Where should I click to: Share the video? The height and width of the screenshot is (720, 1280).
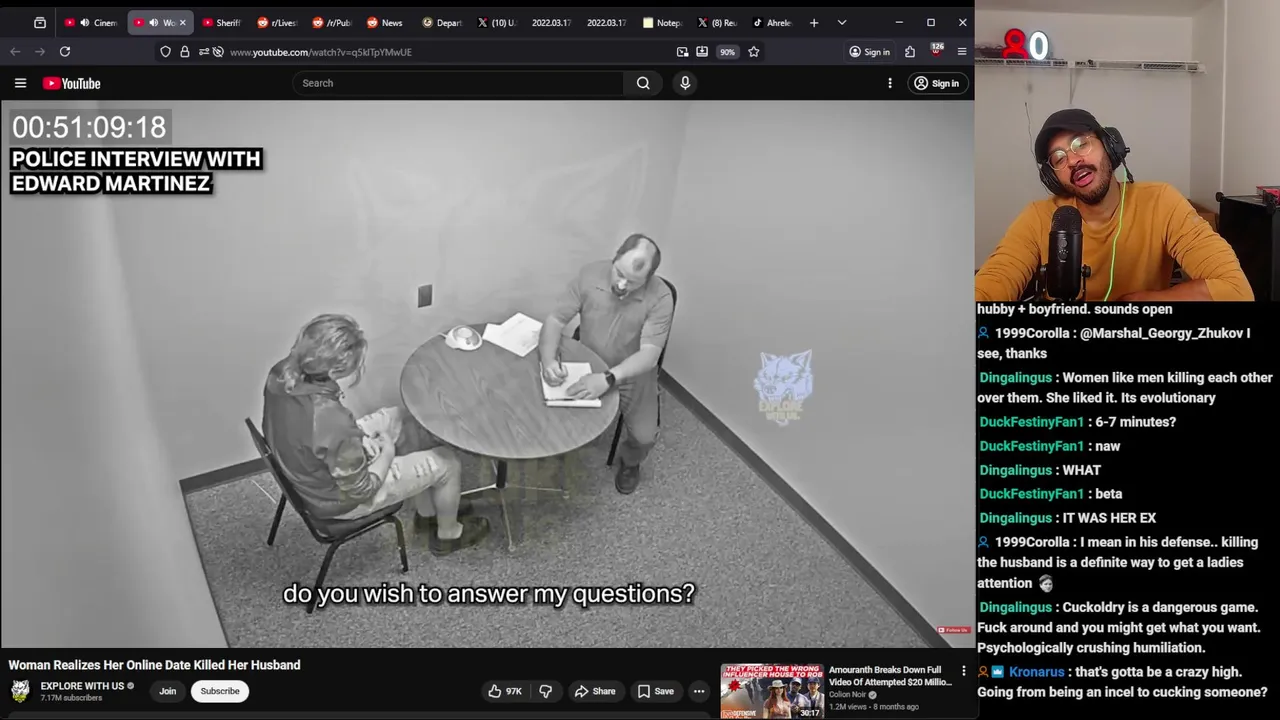595,691
